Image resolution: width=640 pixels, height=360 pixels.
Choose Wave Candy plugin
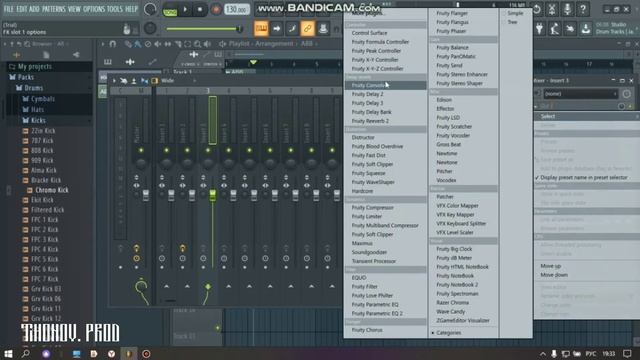tap(451, 312)
